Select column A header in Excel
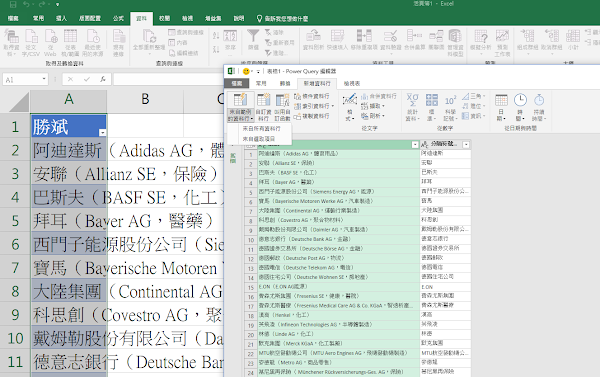This screenshot has height=377, width=600. (68, 100)
